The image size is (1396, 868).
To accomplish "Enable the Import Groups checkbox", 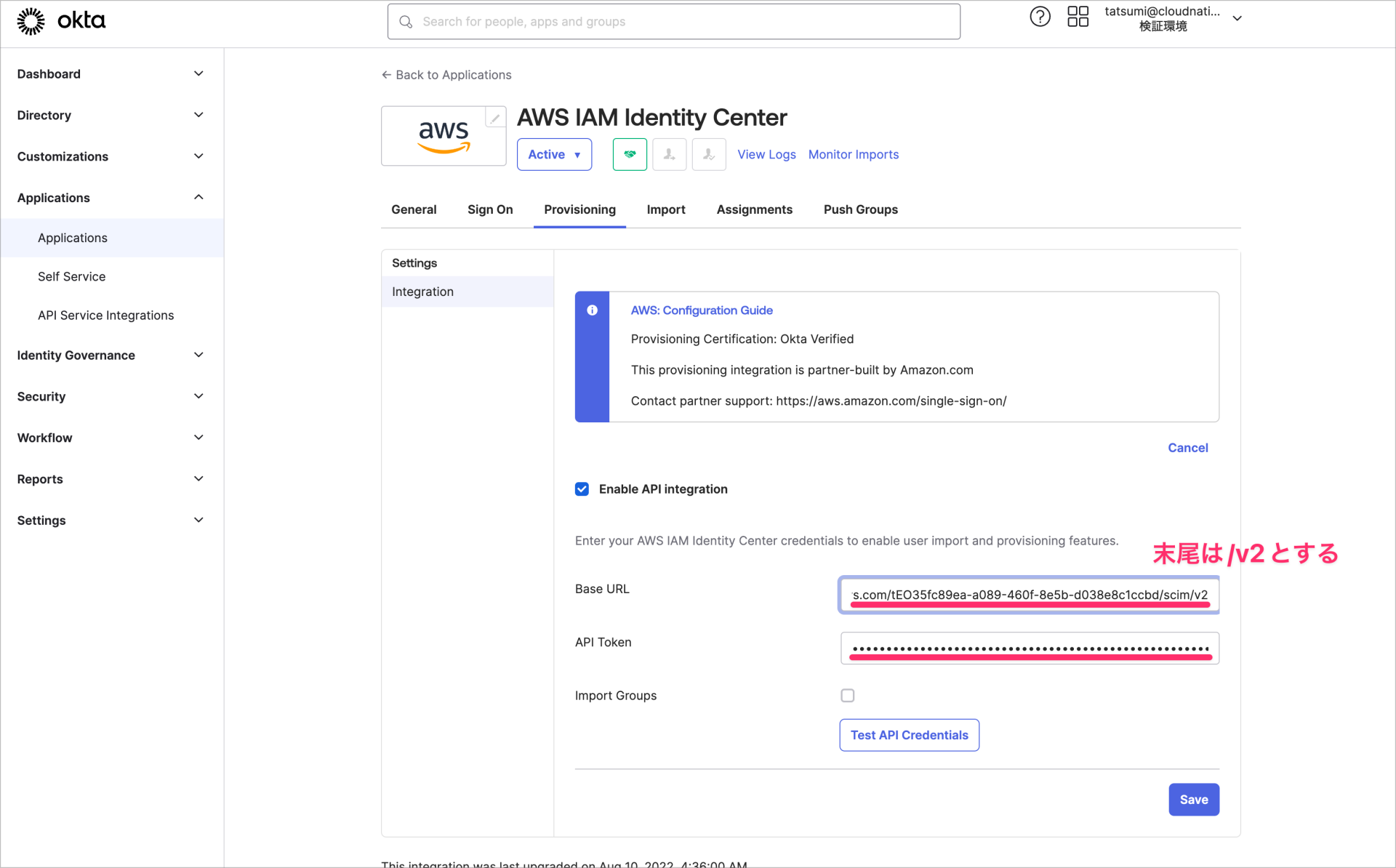I will (847, 695).
